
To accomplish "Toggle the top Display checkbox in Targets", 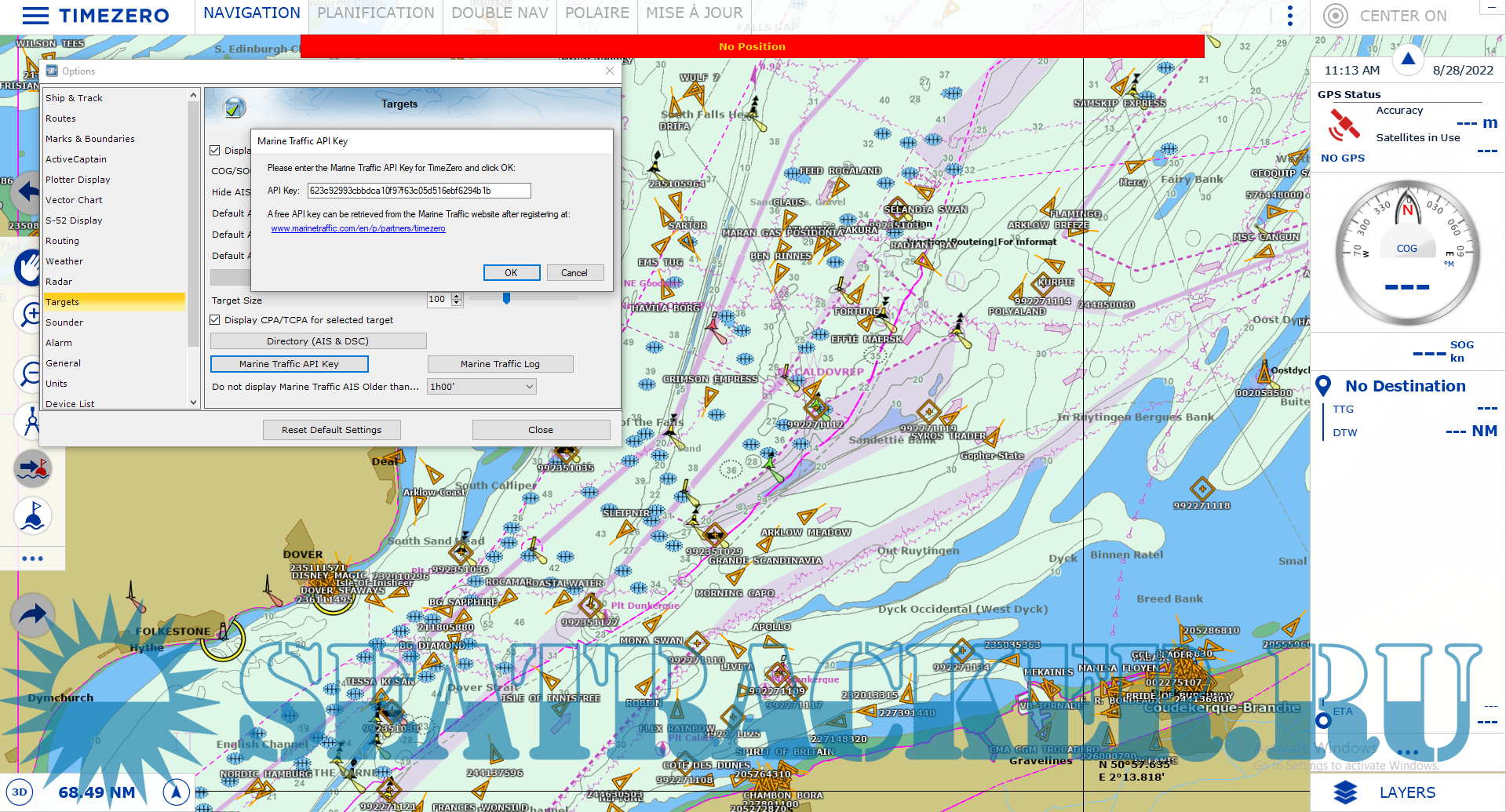I will [215, 151].
